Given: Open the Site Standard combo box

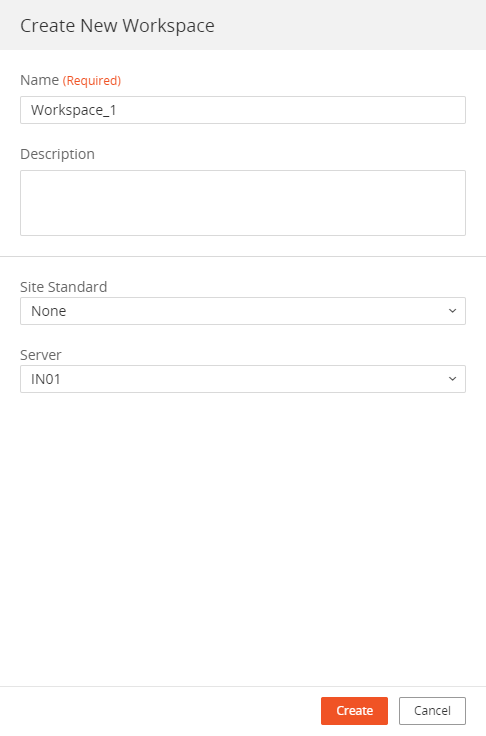Looking at the screenshot, I should [243, 311].
